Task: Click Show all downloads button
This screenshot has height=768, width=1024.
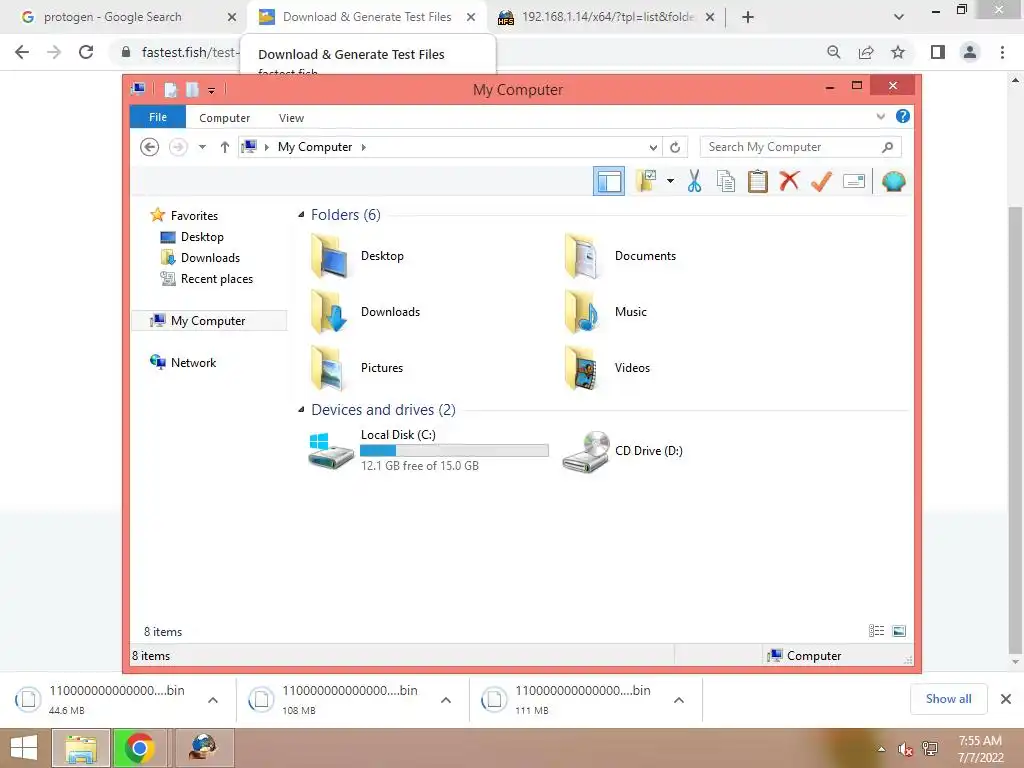Action: (x=948, y=699)
